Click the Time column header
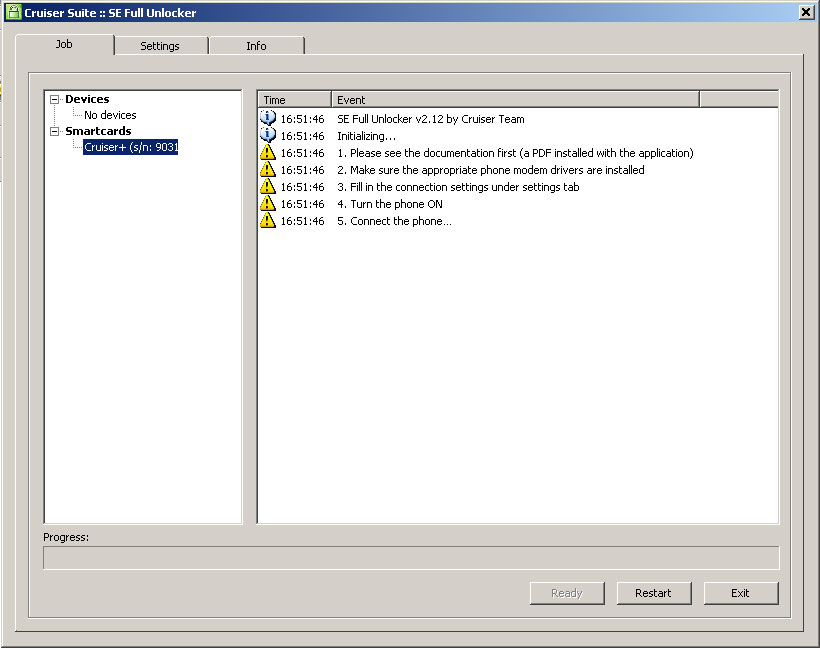The image size is (820, 648). [294, 99]
